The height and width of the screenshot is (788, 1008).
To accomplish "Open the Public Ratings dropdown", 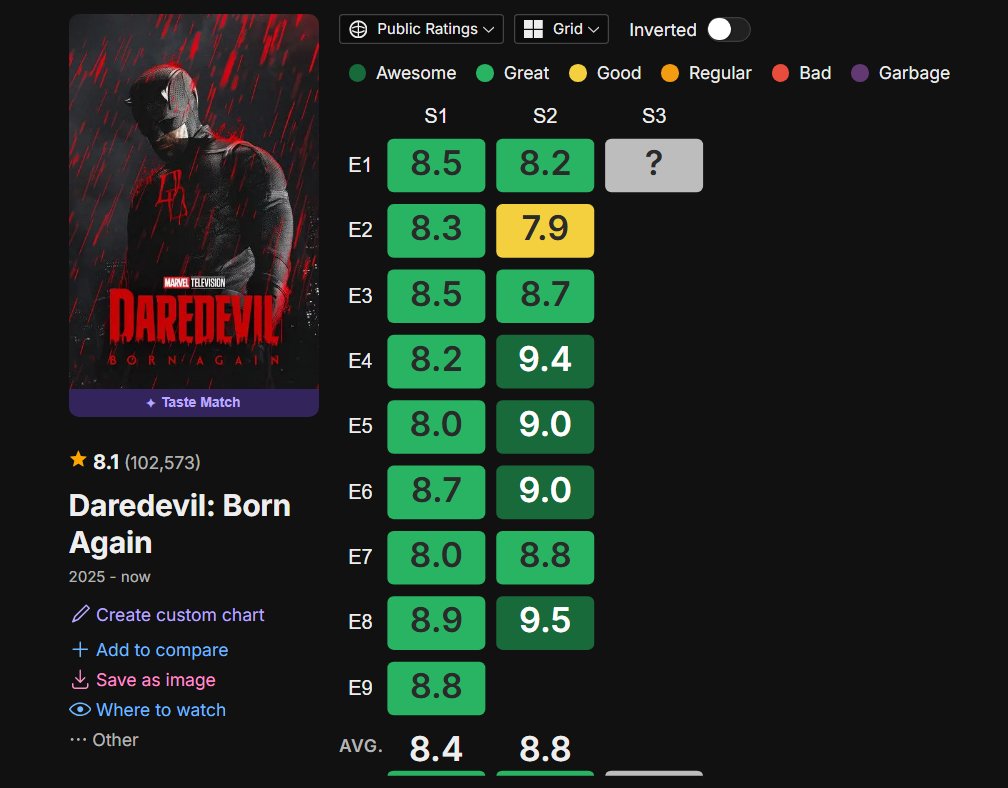I will pos(421,29).
